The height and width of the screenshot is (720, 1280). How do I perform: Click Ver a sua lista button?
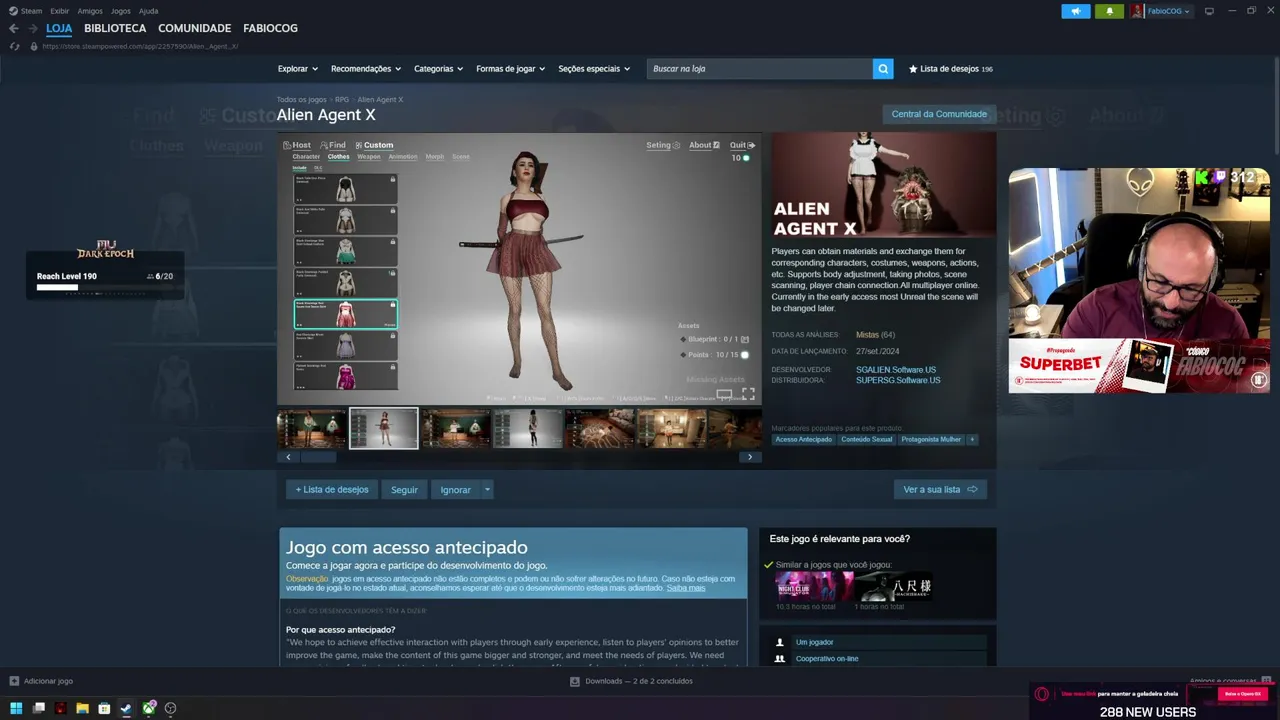[940, 490]
